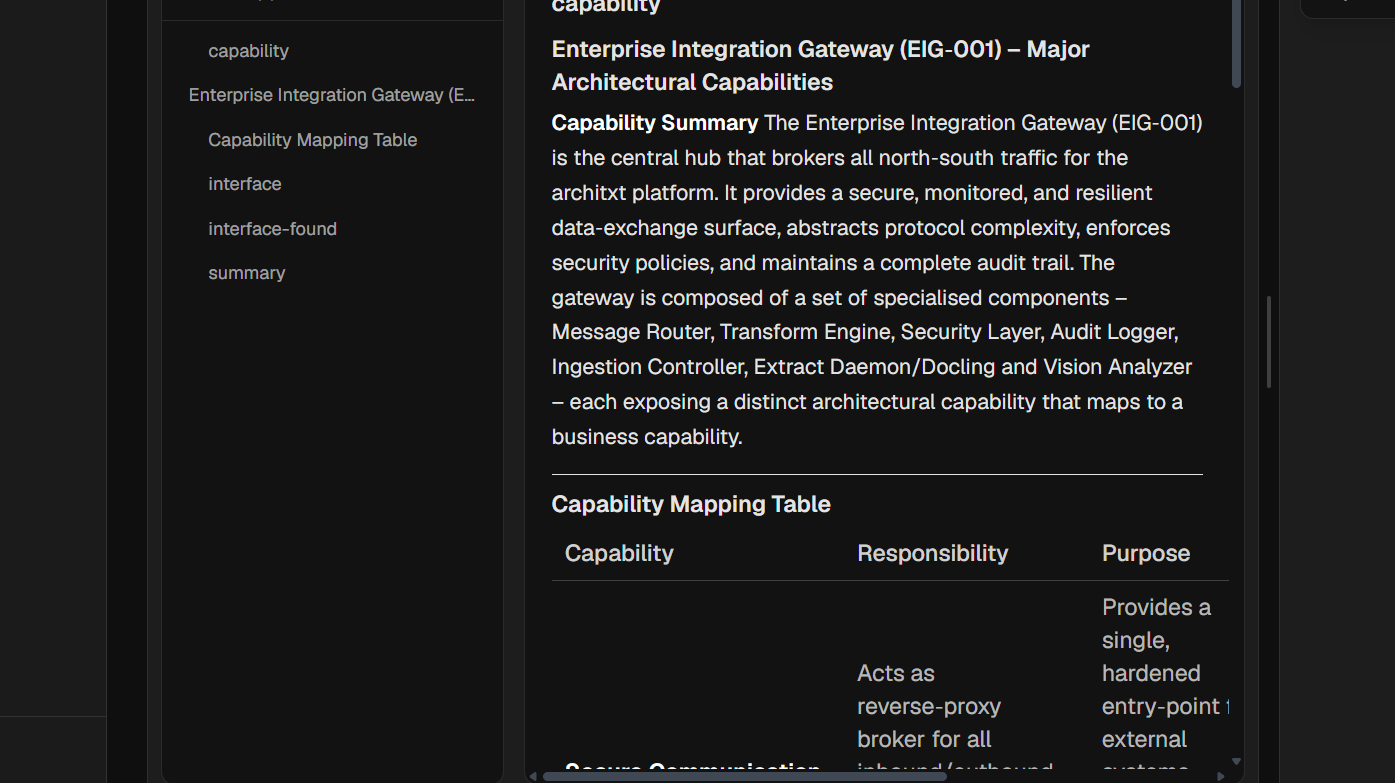Click the horizontal scrollbar left arrow

tap(533, 776)
